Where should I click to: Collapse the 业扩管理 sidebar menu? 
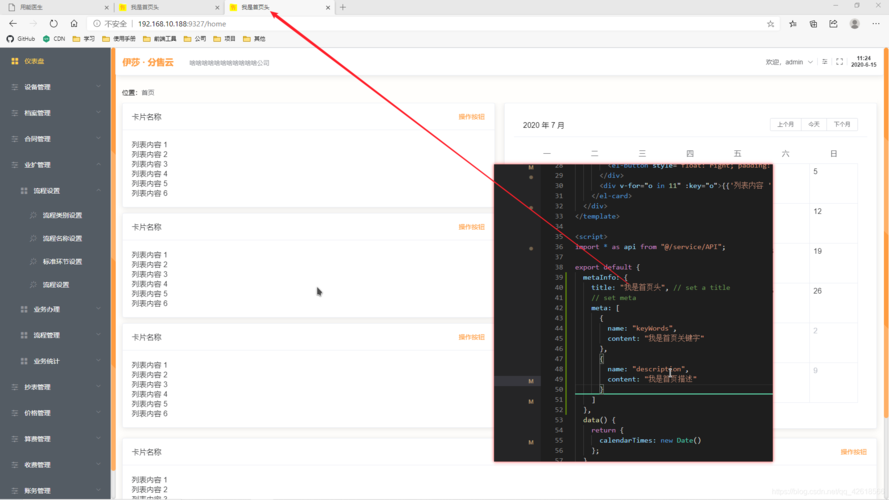click(x=56, y=165)
